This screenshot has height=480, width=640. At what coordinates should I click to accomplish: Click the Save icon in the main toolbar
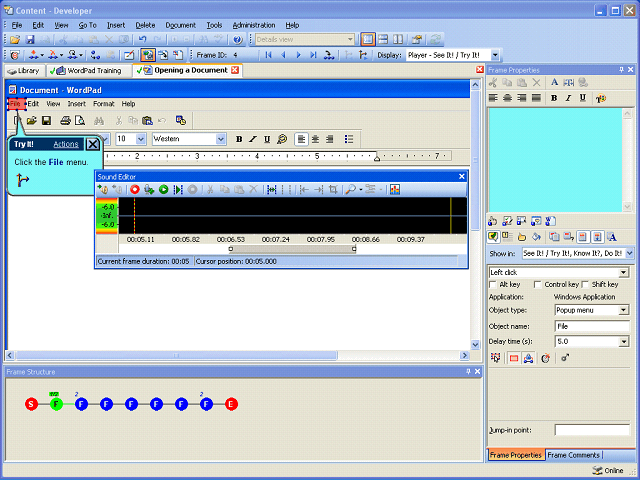tap(31, 39)
